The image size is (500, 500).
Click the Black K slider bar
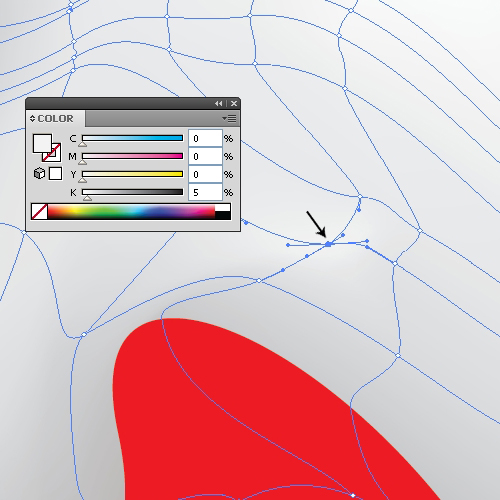click(x=132, y=192)
